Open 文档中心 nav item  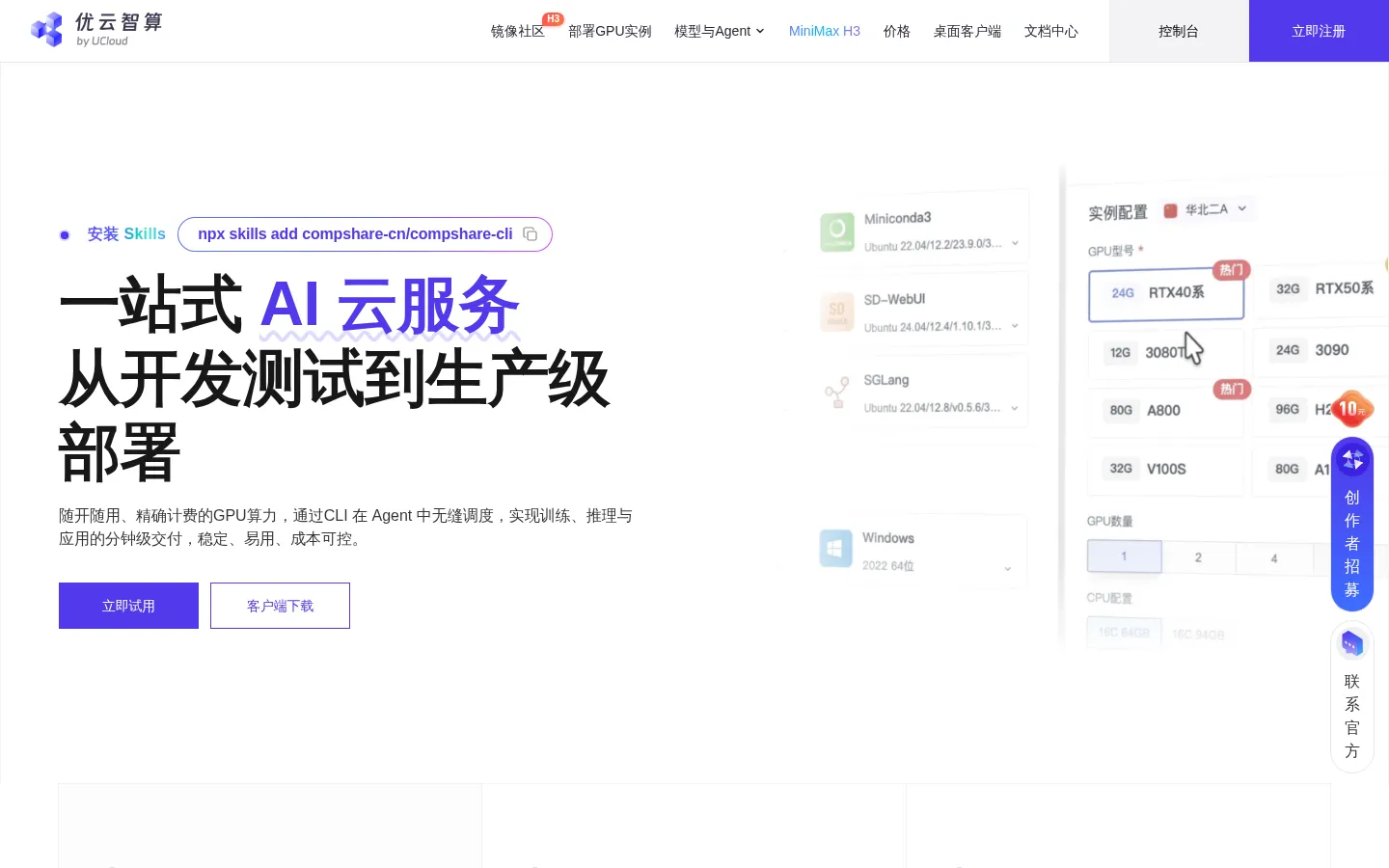[x=1051, y=31]
